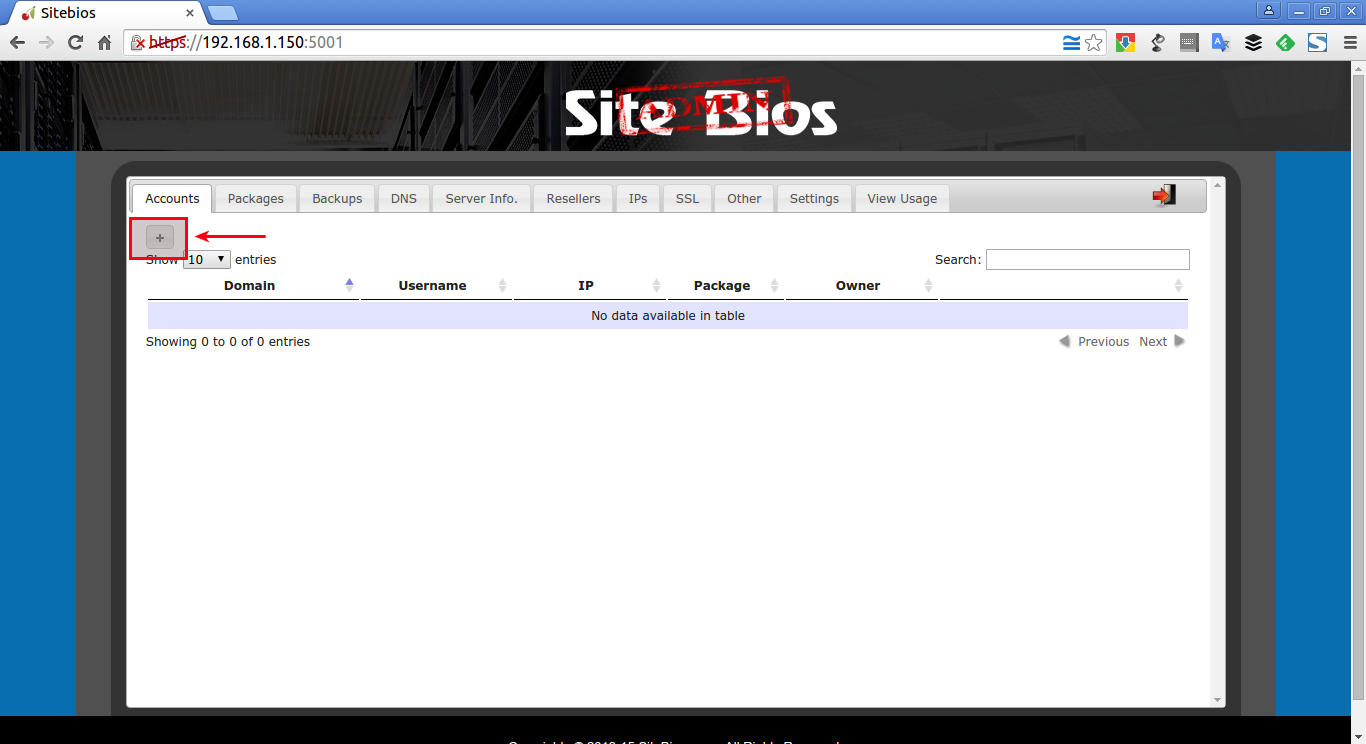Screen dimensions: 1366x744
Task: Go to the Resellers tab
Action: pos(573,198)
